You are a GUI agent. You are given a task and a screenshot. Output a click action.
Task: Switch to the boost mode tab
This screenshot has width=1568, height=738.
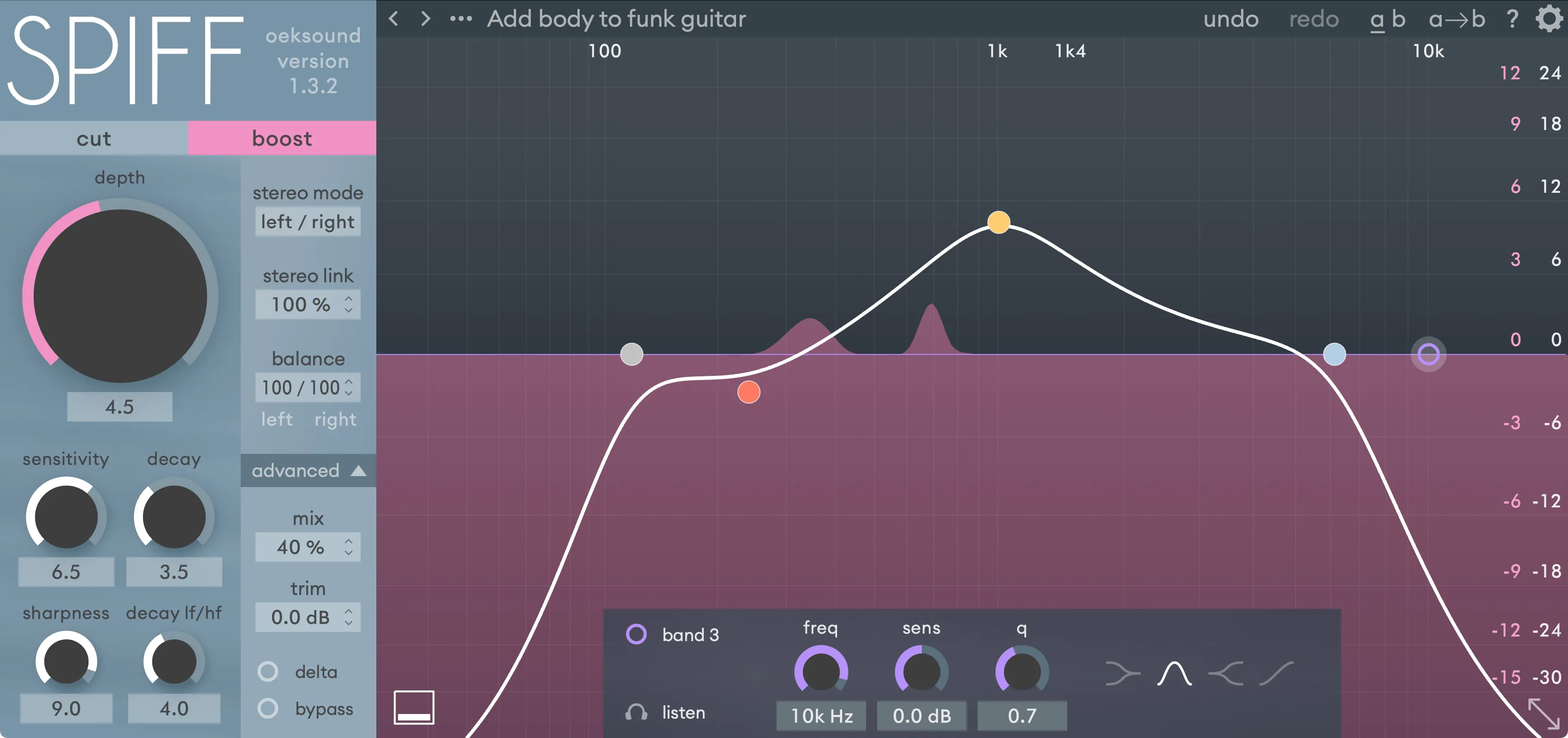[x=282, y=138]
